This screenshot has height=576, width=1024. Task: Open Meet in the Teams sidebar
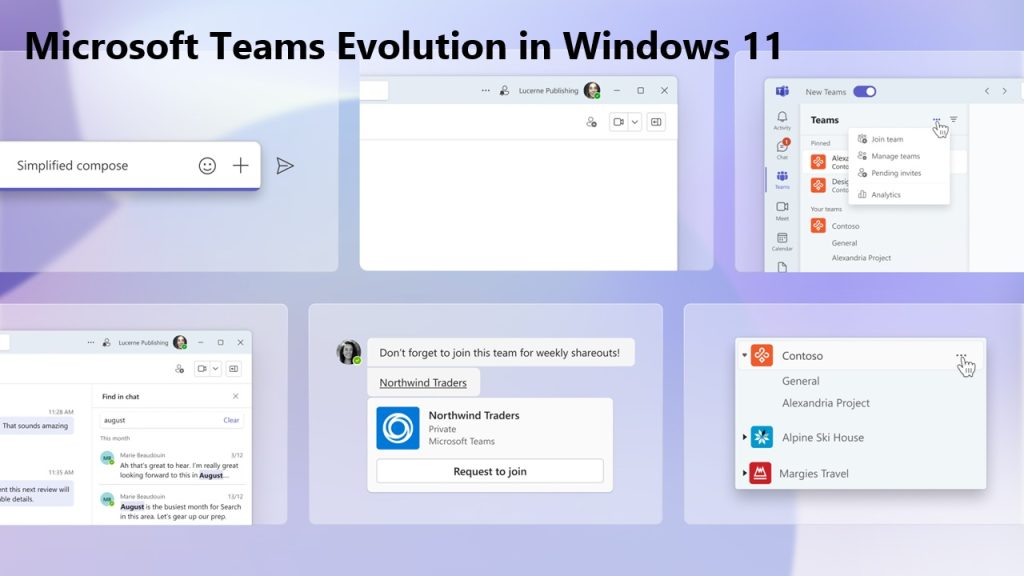[x=782, y=210]
